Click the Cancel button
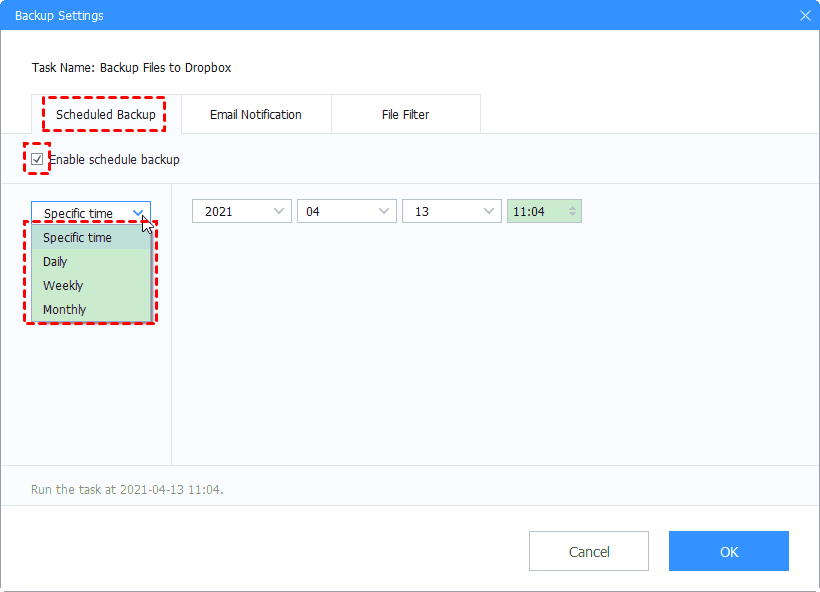 pyautogui.click(x=589, y=551)
